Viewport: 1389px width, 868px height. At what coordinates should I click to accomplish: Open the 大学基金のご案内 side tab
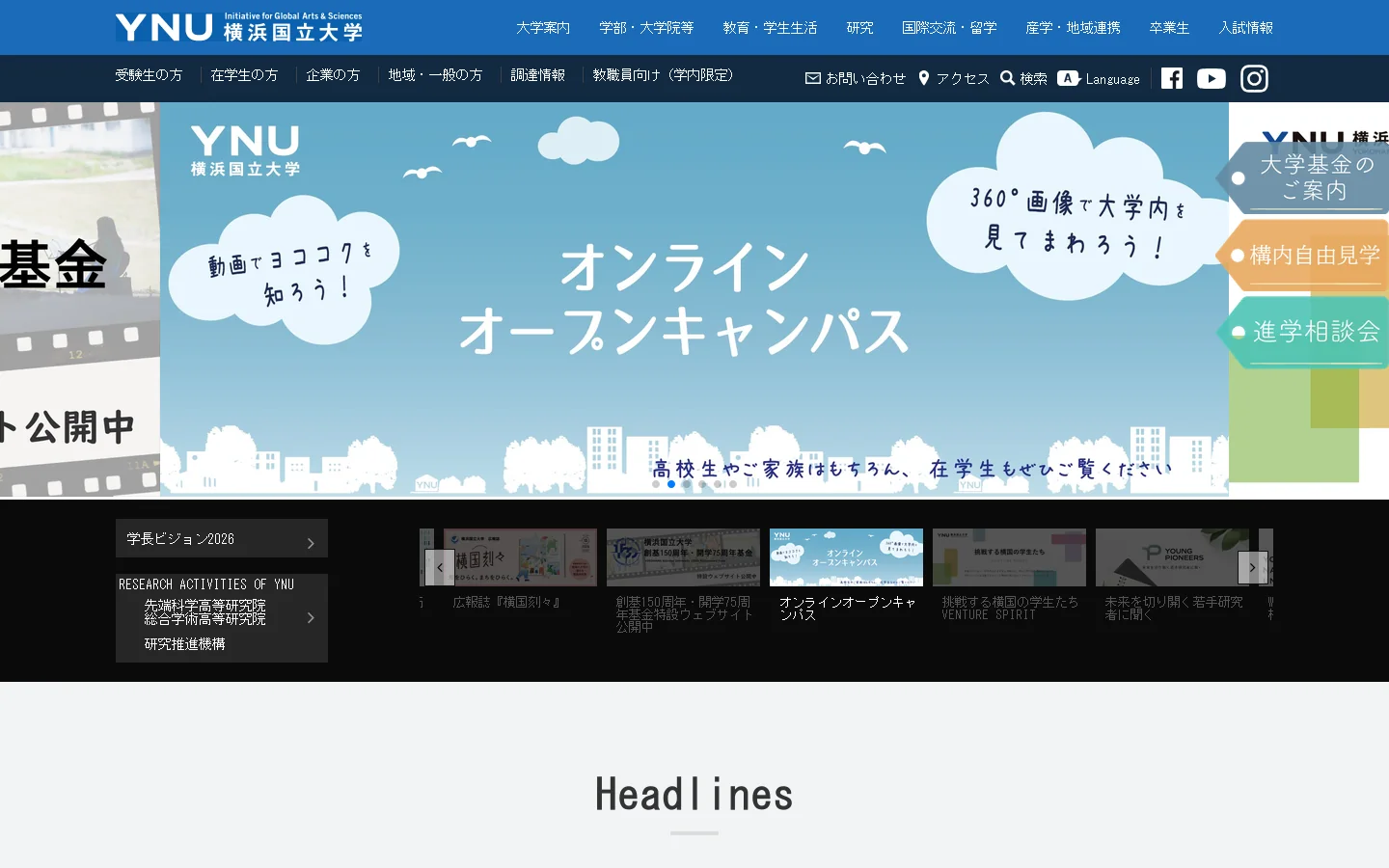(x=1304, y=177)
